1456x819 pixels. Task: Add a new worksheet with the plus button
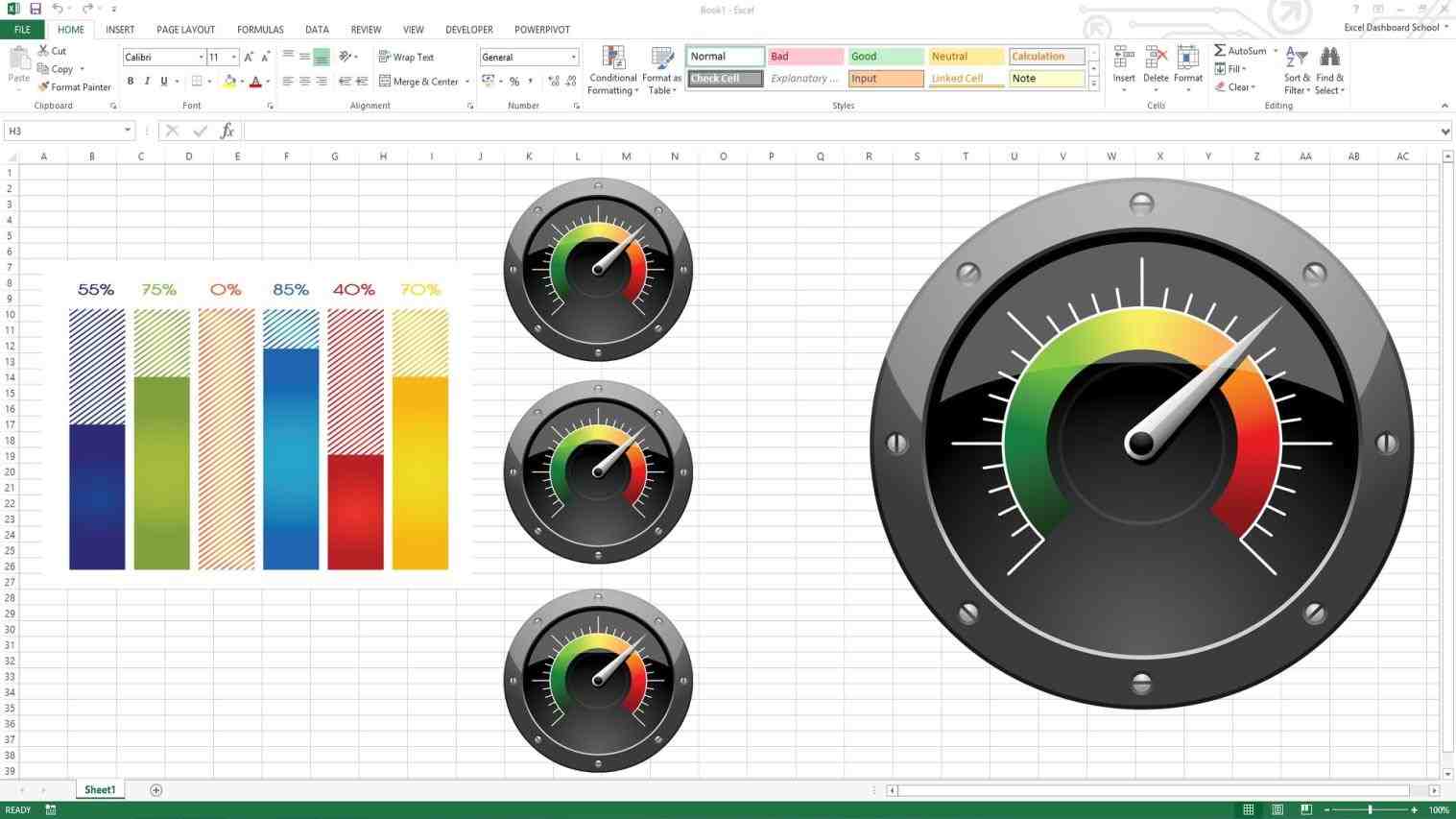pyautogui.click(x=155, y=789)
